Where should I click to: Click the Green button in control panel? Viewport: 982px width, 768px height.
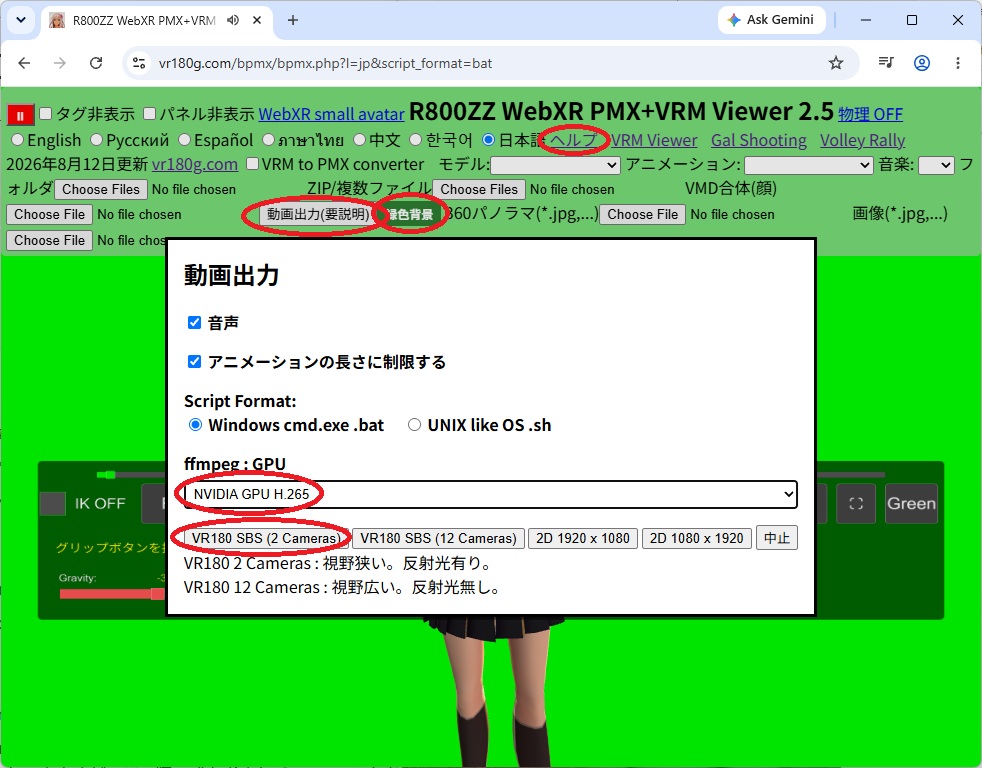tap(911, 504)
